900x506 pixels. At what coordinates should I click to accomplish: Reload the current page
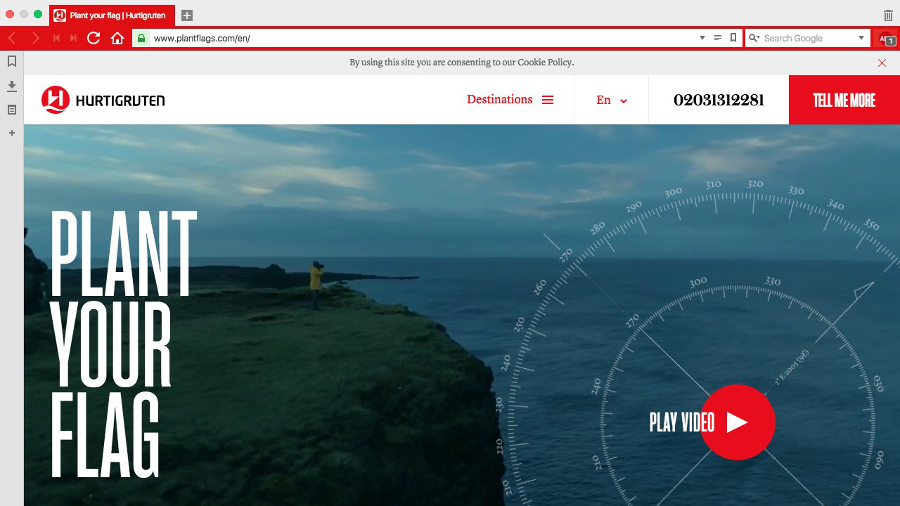coord(94,38)
